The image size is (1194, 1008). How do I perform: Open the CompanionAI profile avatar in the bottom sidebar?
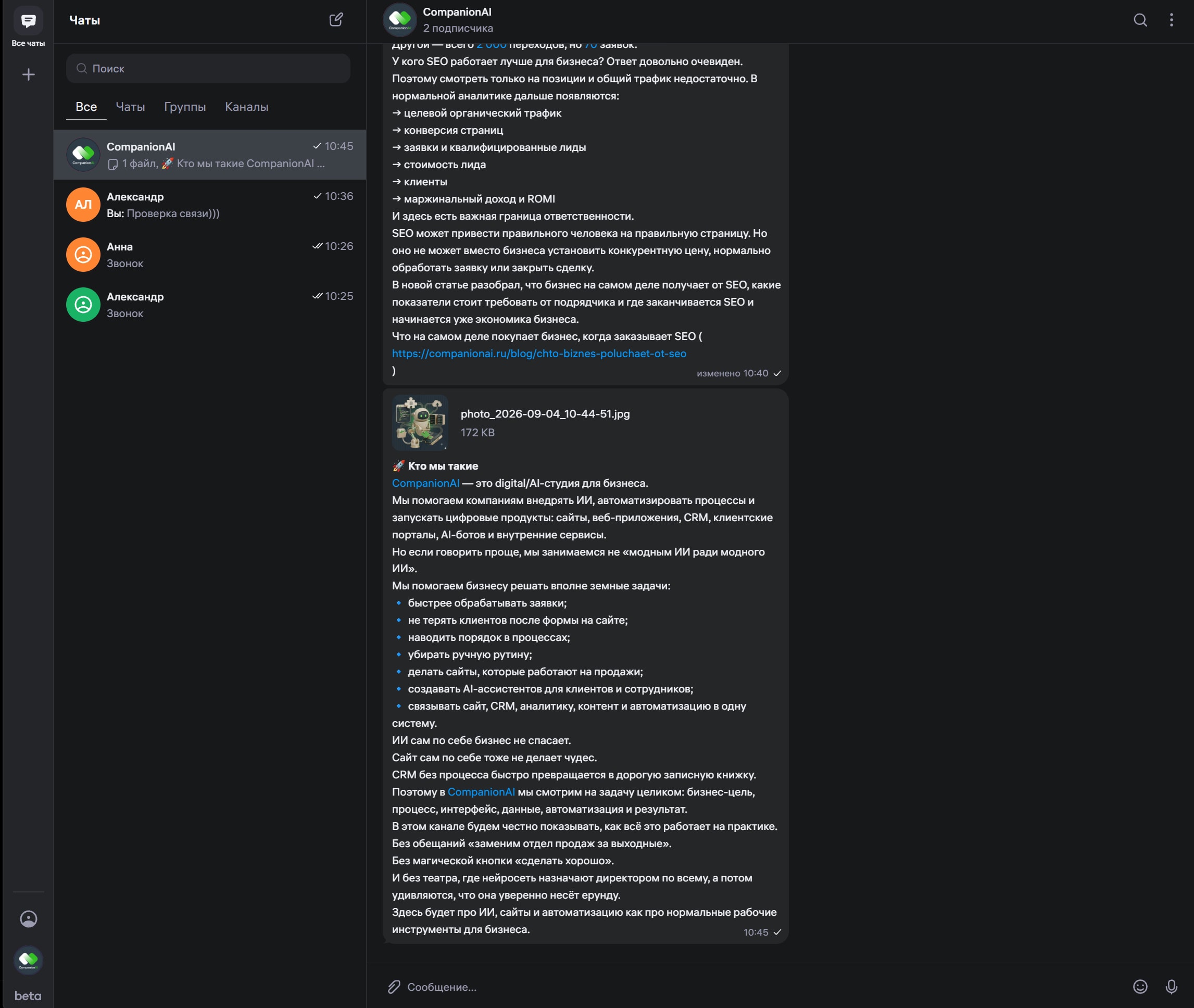[28, 960]
